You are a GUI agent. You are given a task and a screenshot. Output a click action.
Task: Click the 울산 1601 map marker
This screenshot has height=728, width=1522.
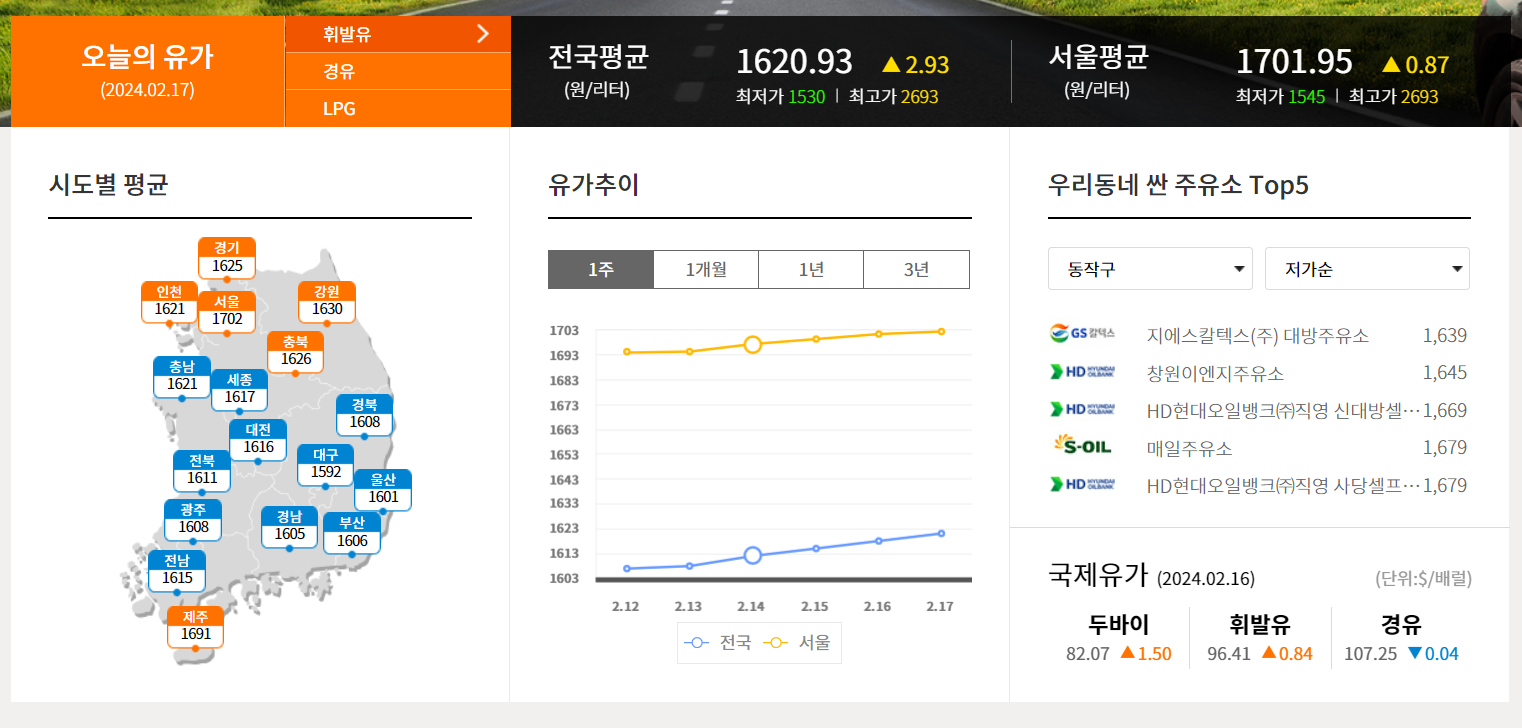pyautogui.click(x=383, y=490)
